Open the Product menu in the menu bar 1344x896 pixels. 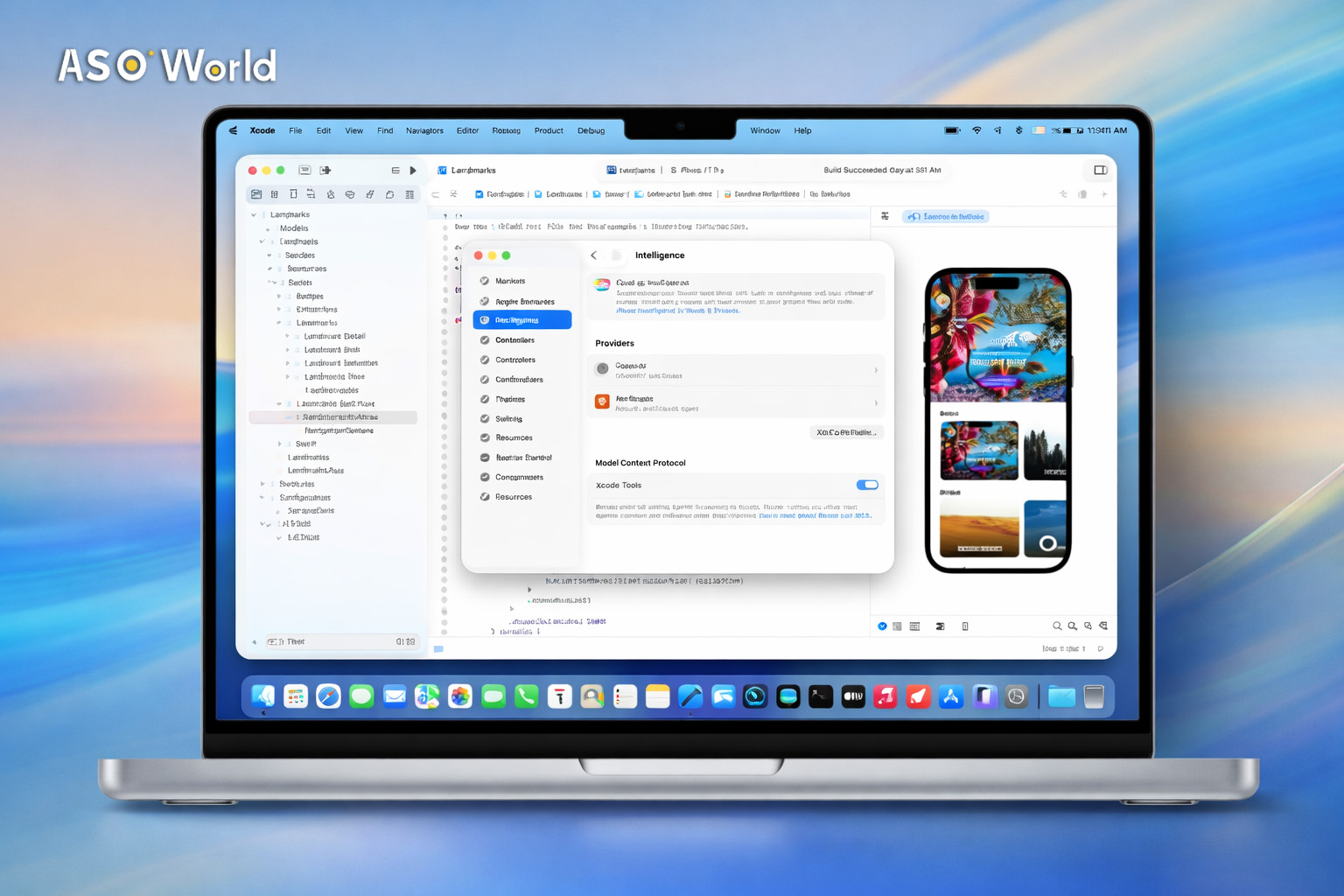549,129
